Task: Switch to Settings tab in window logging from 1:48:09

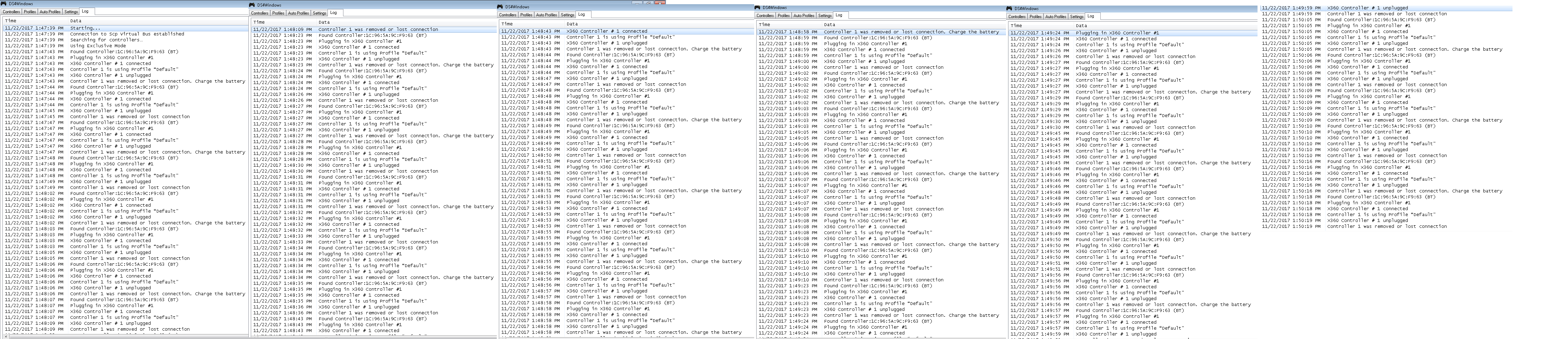Action: pos(319,13)
